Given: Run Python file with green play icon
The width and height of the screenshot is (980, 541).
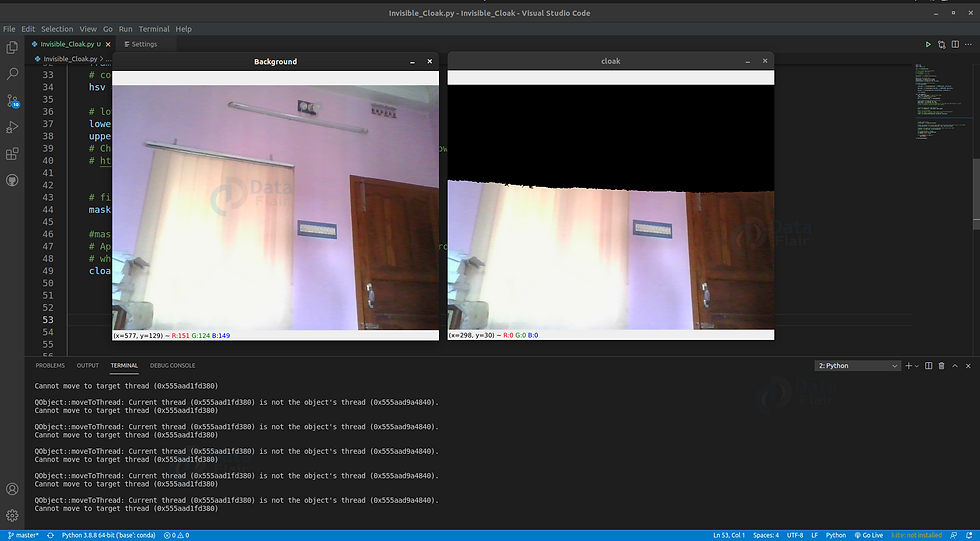Looking at the screenshot, I should coord(928,44).
